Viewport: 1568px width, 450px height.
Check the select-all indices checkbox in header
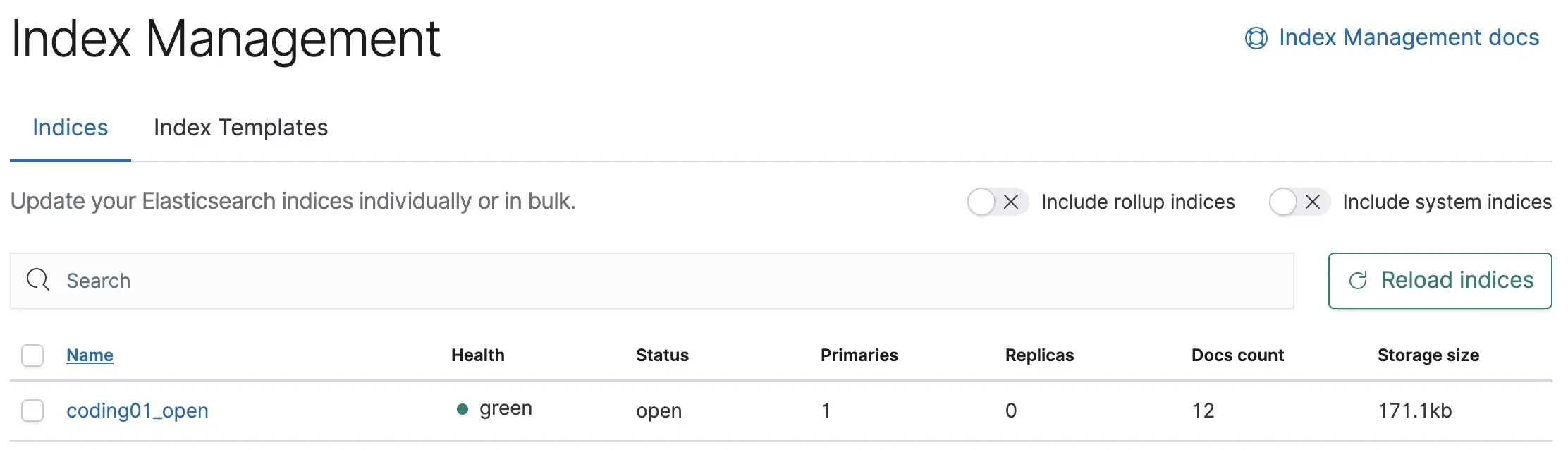[32, 355]
